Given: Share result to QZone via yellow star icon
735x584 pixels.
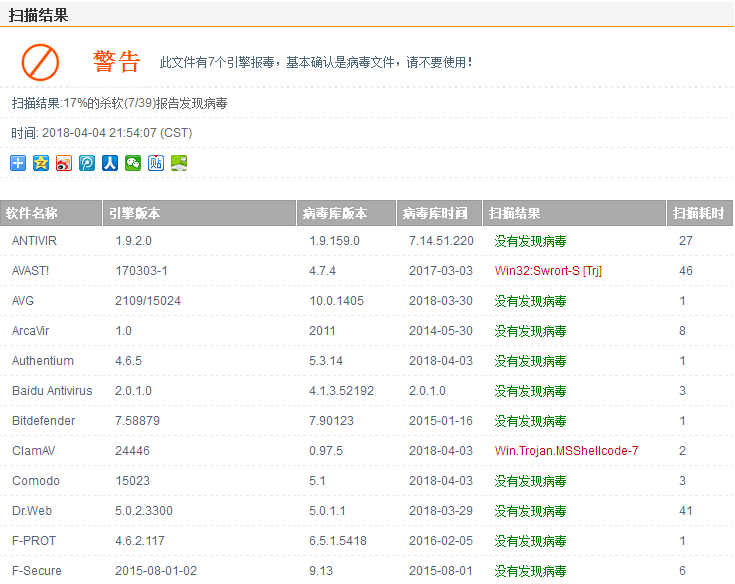Looking at the screenshot, I should (x=41, y=163).
